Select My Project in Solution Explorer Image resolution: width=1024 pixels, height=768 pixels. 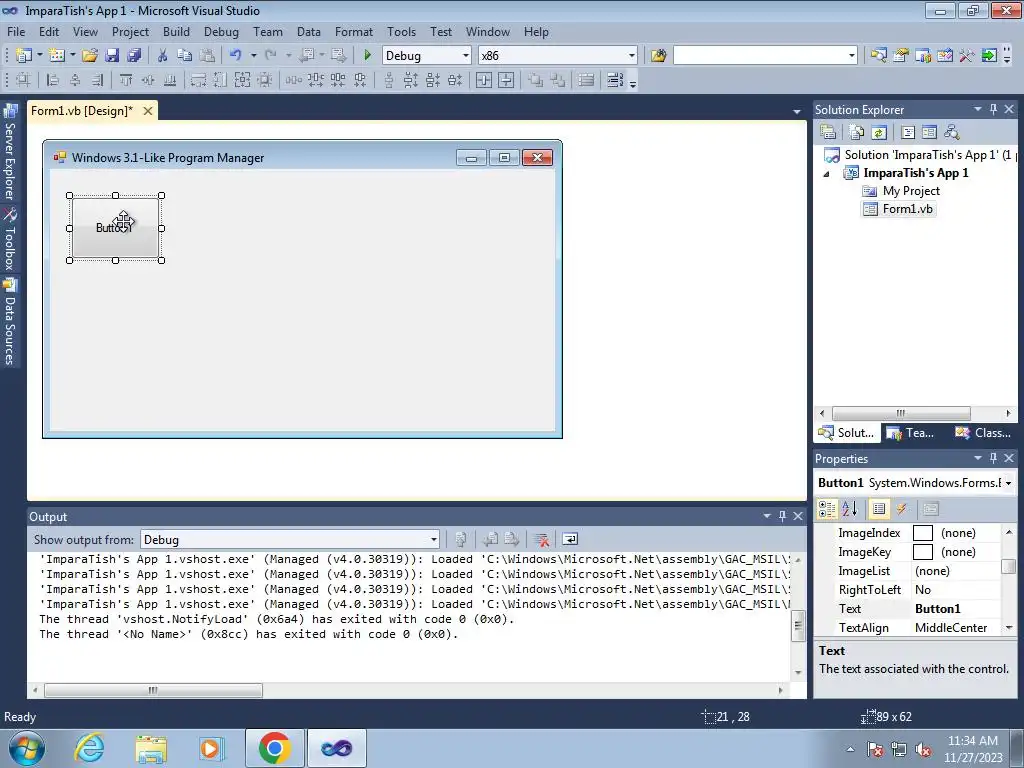901,191
